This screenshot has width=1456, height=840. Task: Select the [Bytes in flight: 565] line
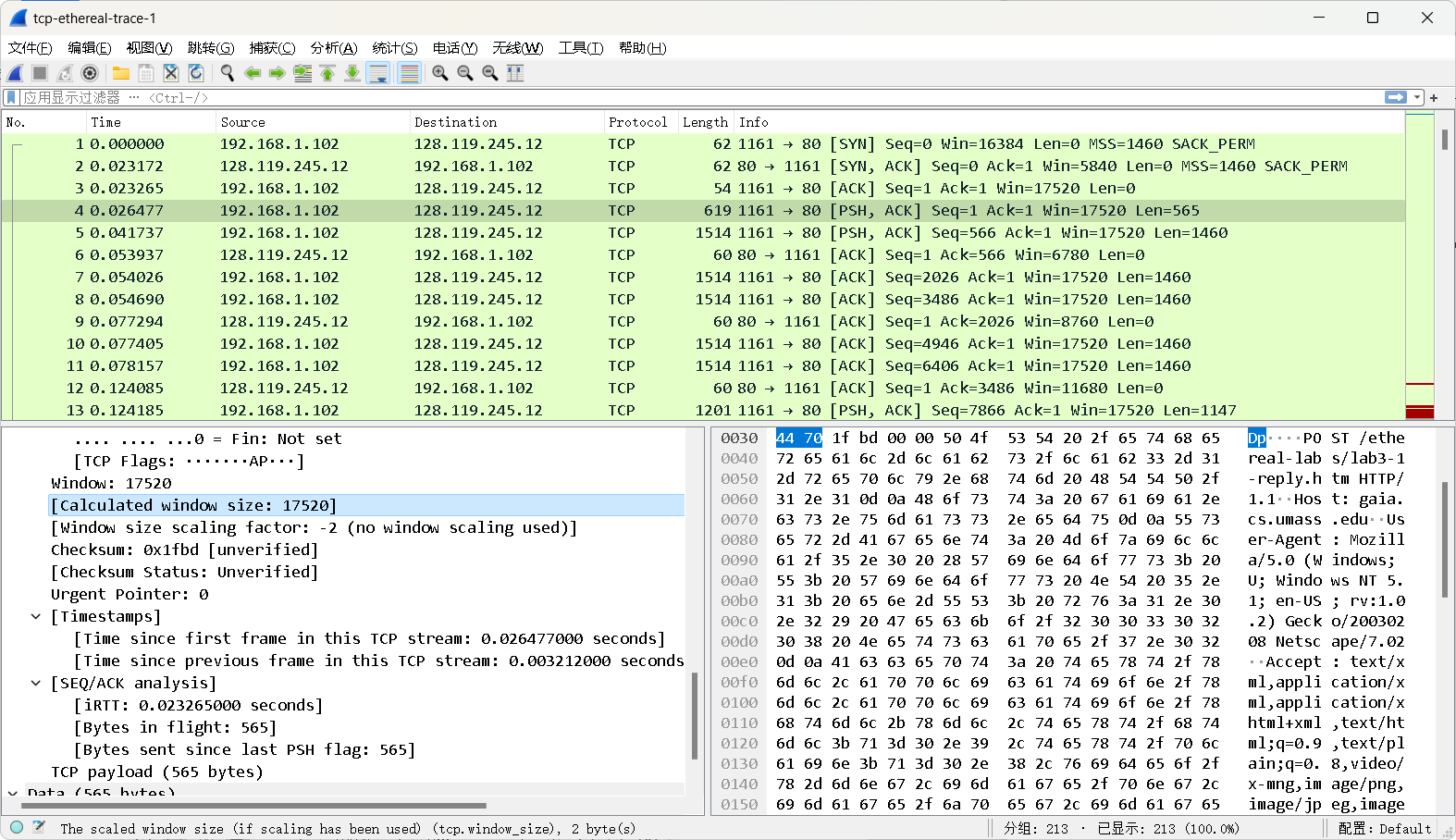click(175, 727)
